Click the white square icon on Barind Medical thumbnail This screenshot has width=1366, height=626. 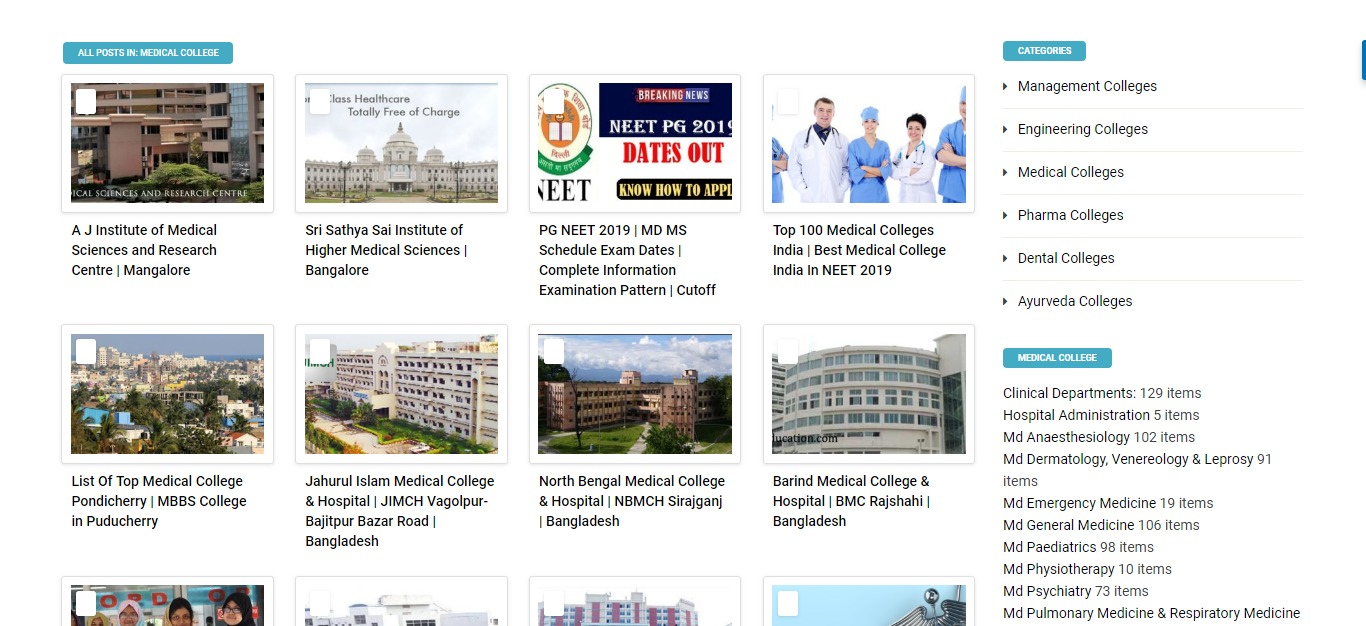[788, 352]
